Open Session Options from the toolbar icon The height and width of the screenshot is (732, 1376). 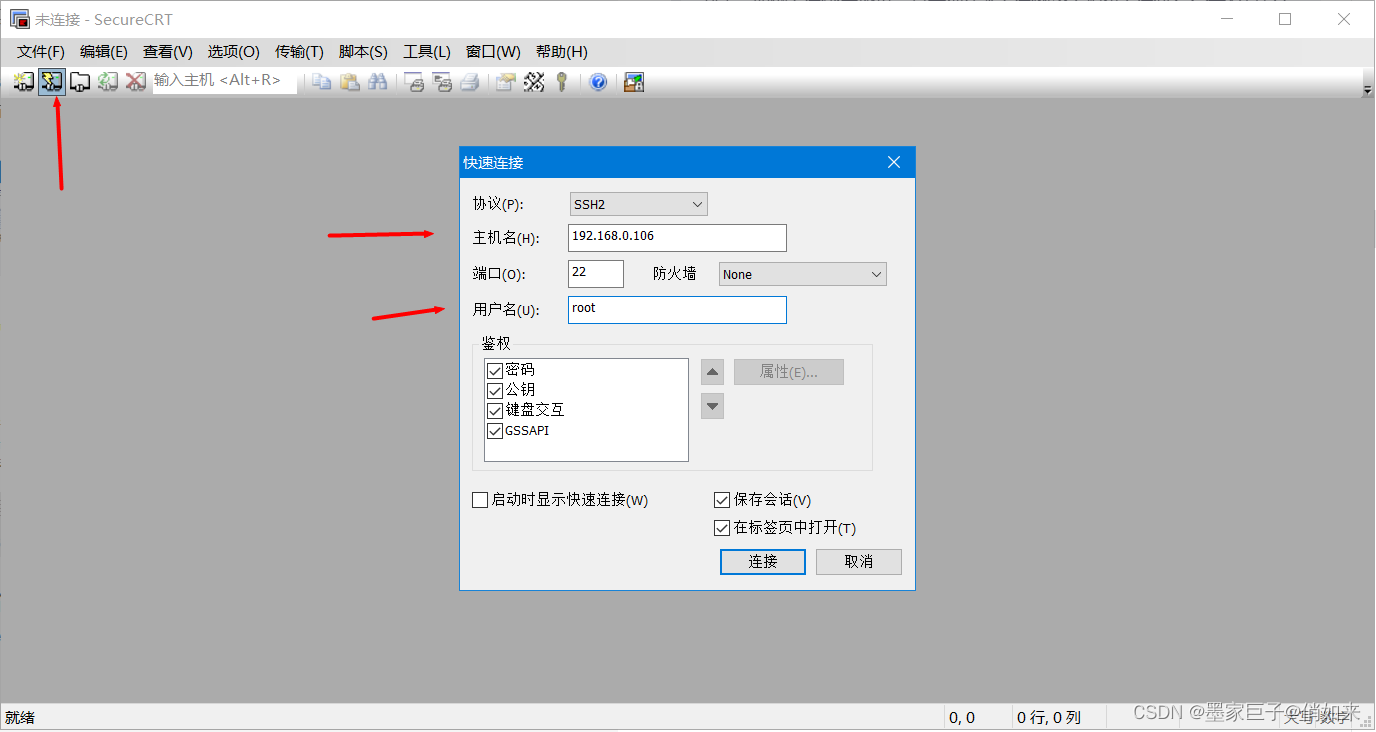(x=506, y=82)
